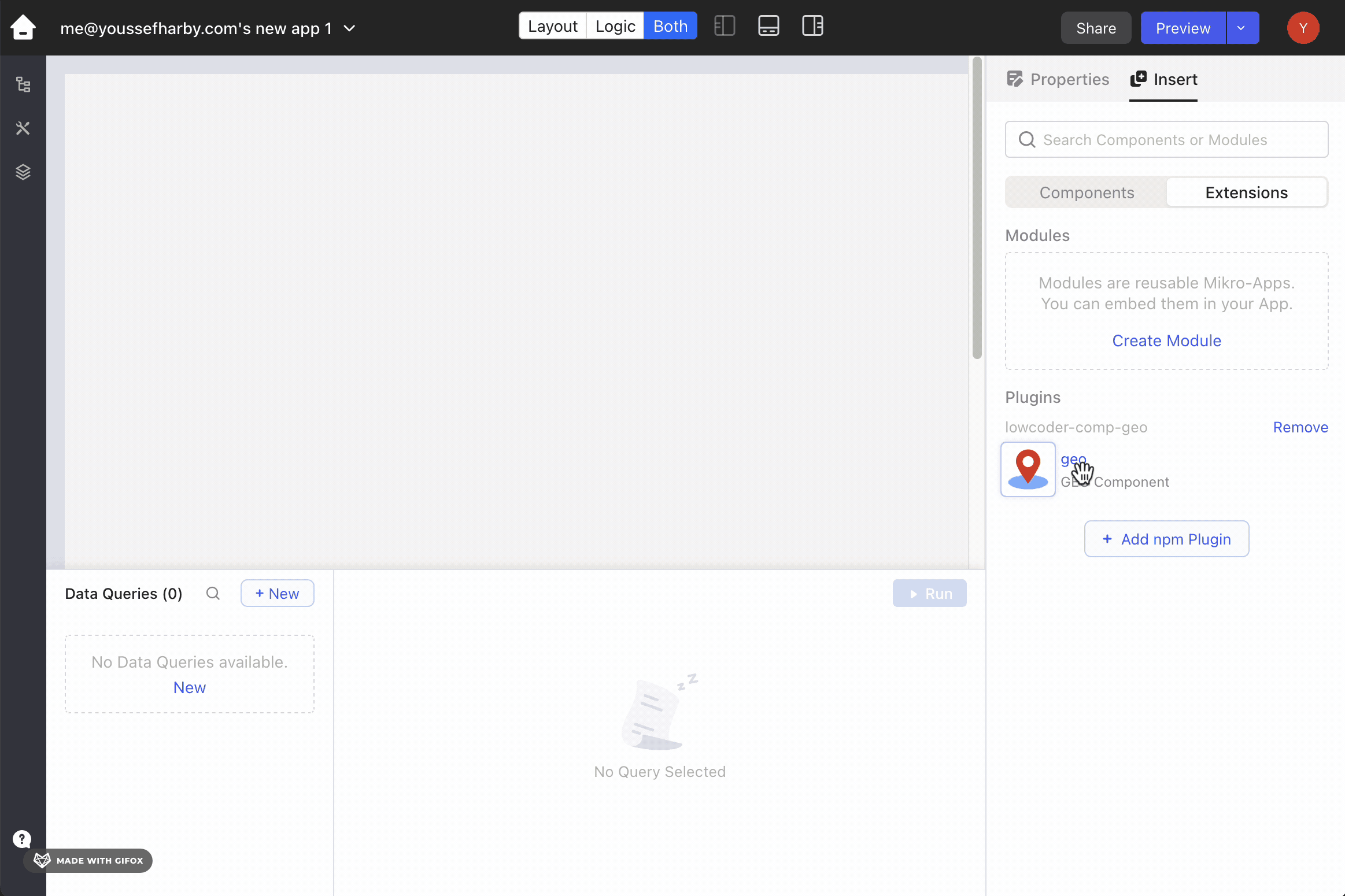Click the Create Module link

click(1166, 340)
